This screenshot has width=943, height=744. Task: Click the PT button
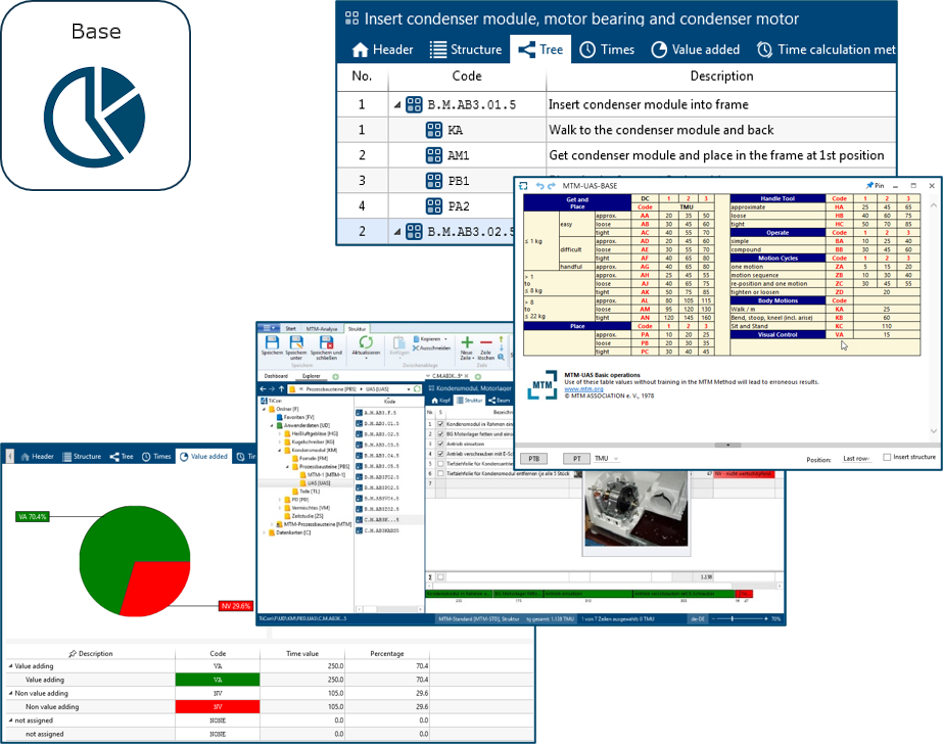coord(577,458)
